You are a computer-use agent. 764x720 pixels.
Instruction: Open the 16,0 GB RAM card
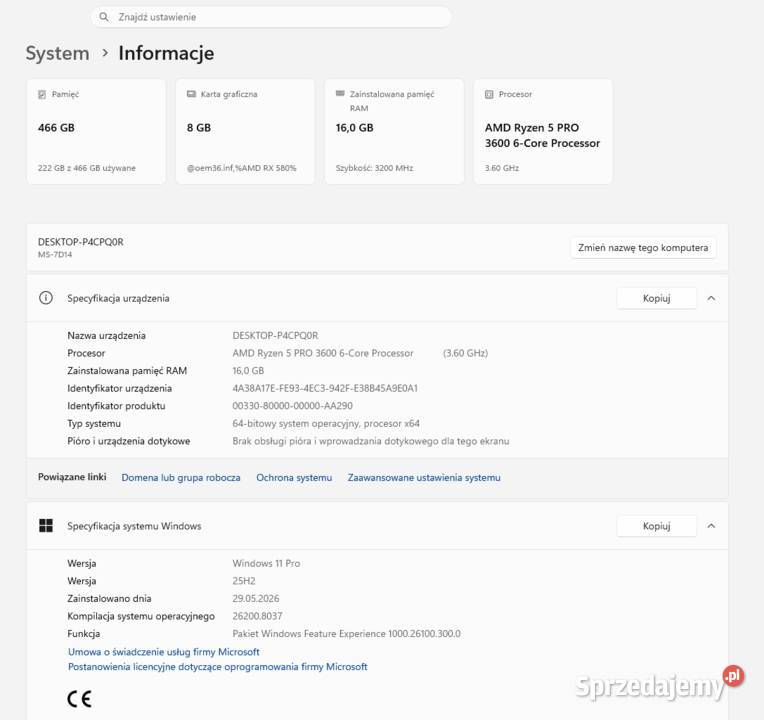394,132
